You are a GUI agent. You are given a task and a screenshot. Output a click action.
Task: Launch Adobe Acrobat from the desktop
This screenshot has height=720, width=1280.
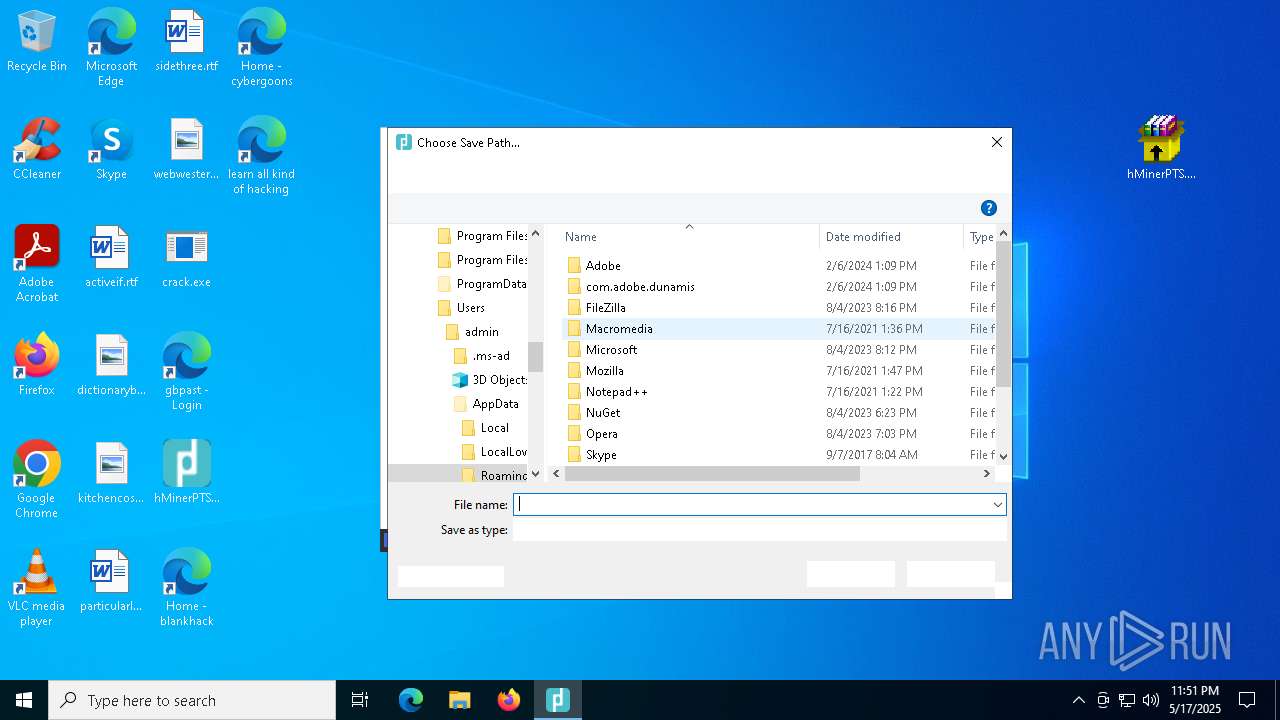click(x=37, y=264)
